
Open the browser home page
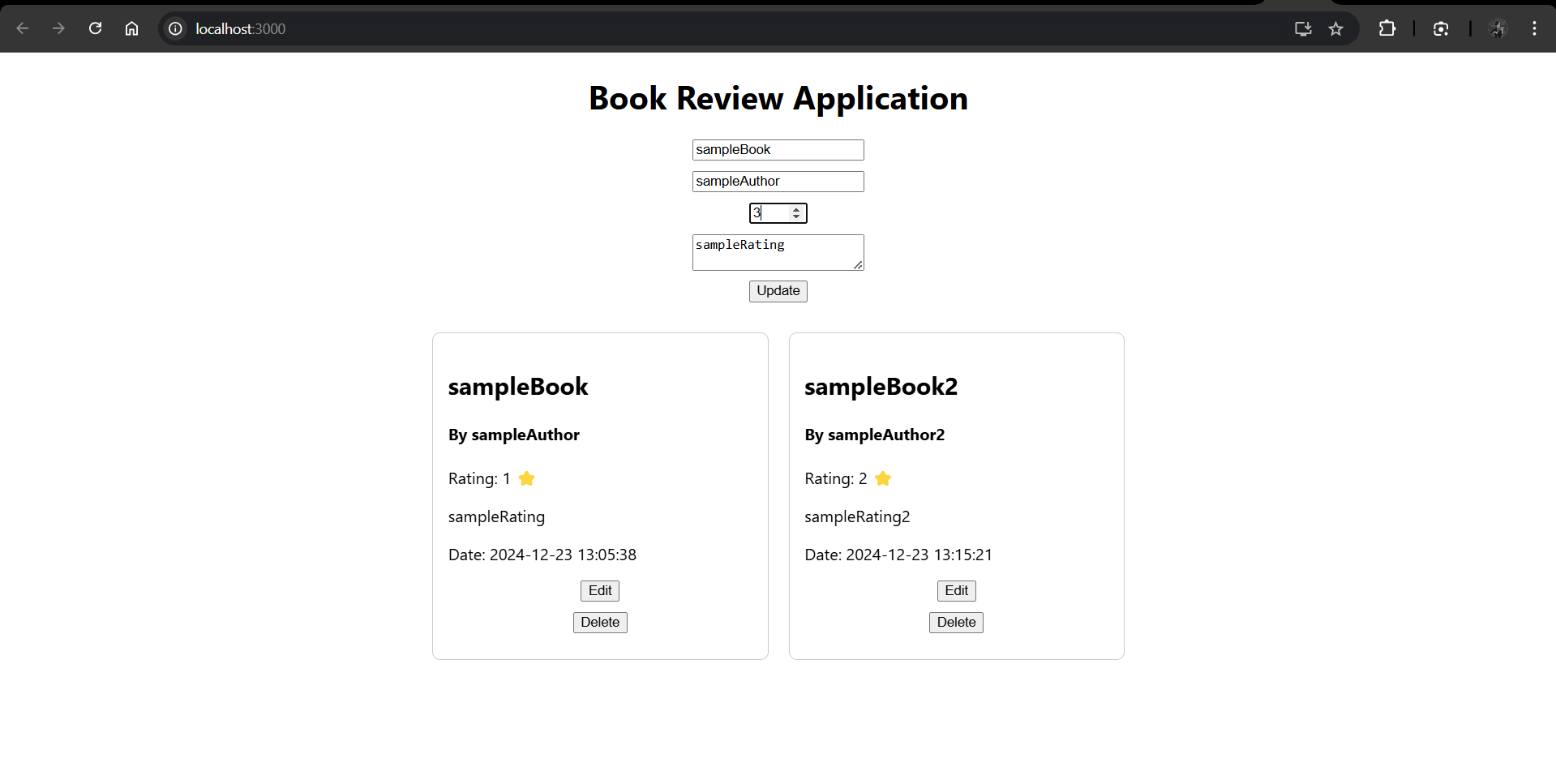(x=131, y=28)
